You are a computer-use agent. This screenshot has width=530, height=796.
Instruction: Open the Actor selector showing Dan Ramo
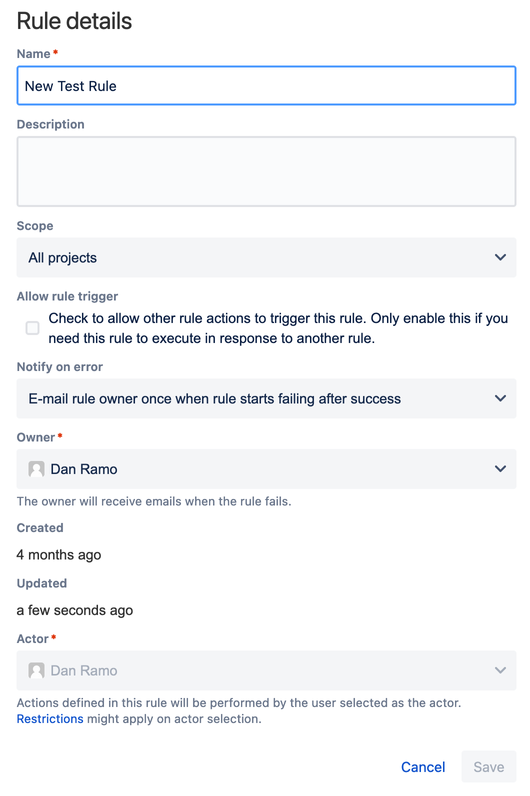[x=267, y=671]
